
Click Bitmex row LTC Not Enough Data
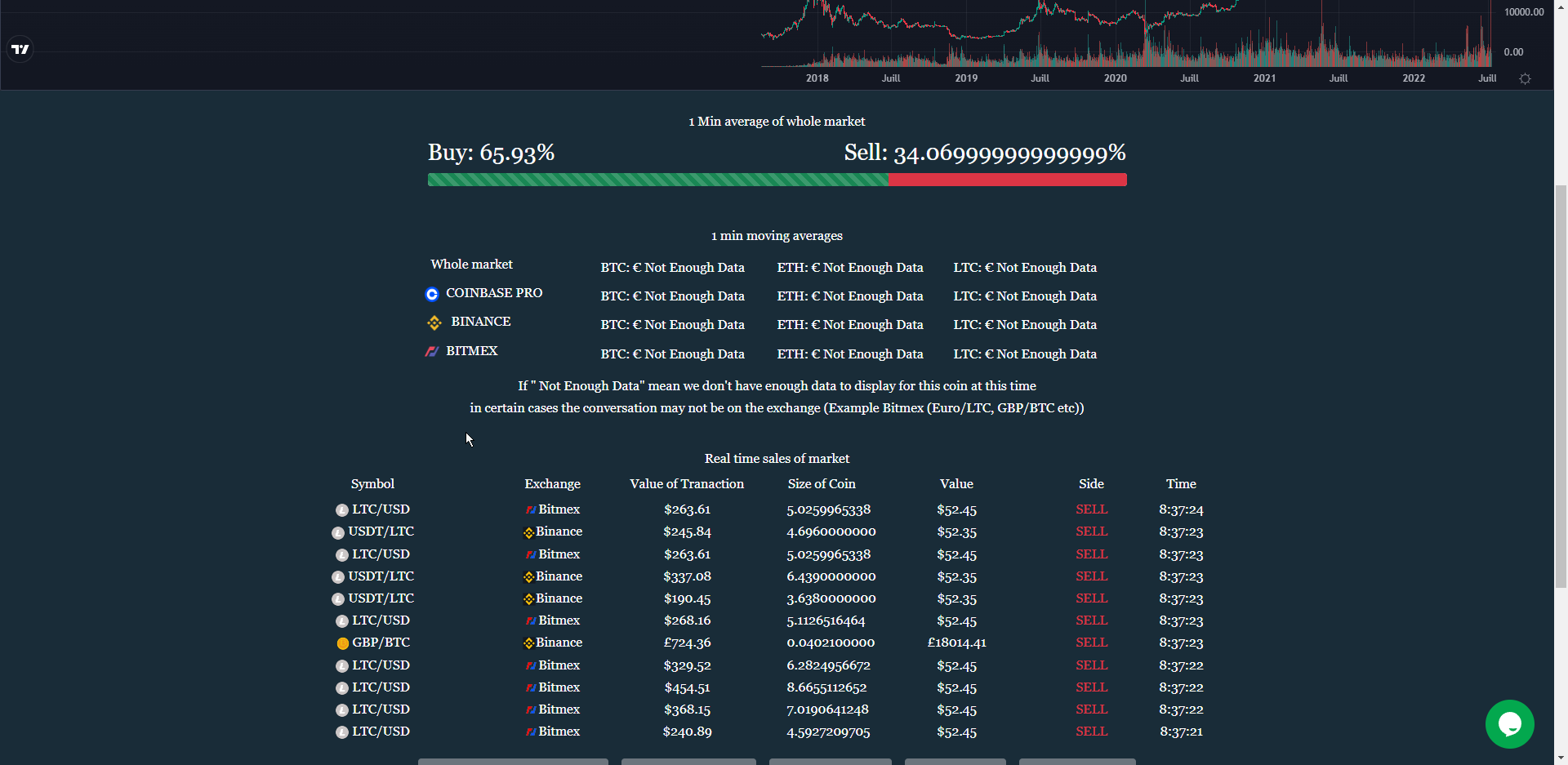coord(1025,354)
